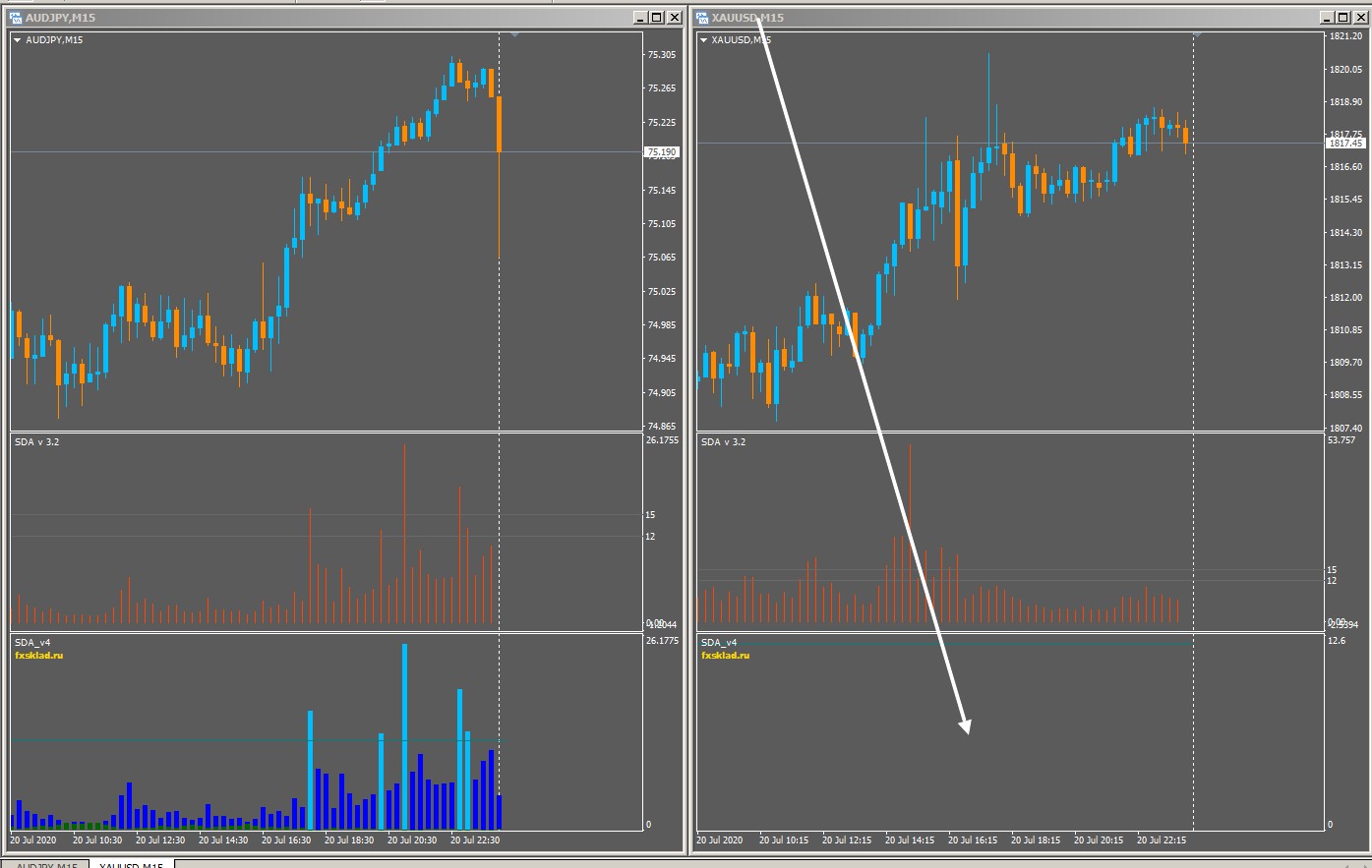This screenshot has width=1372, height=868.
Task: Select the SDA_v4 label on XAUUSD chart
Action: [x=719, y=643]
